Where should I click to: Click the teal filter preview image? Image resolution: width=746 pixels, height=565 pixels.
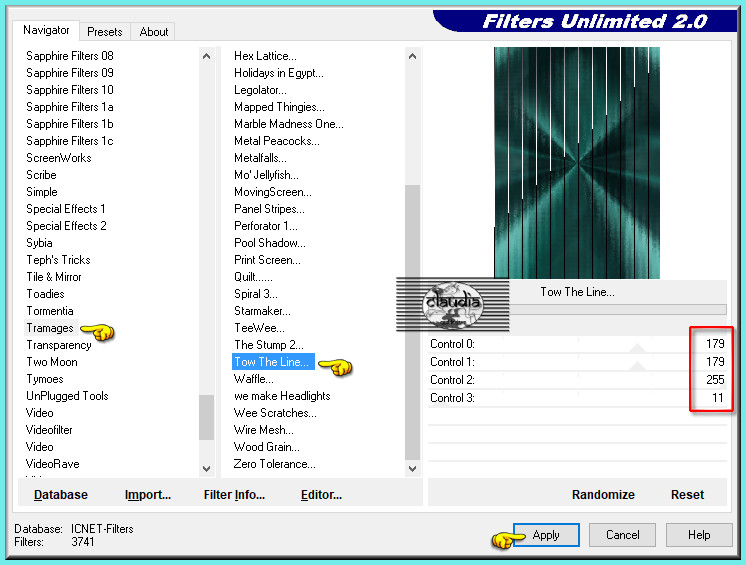point(577,163)
